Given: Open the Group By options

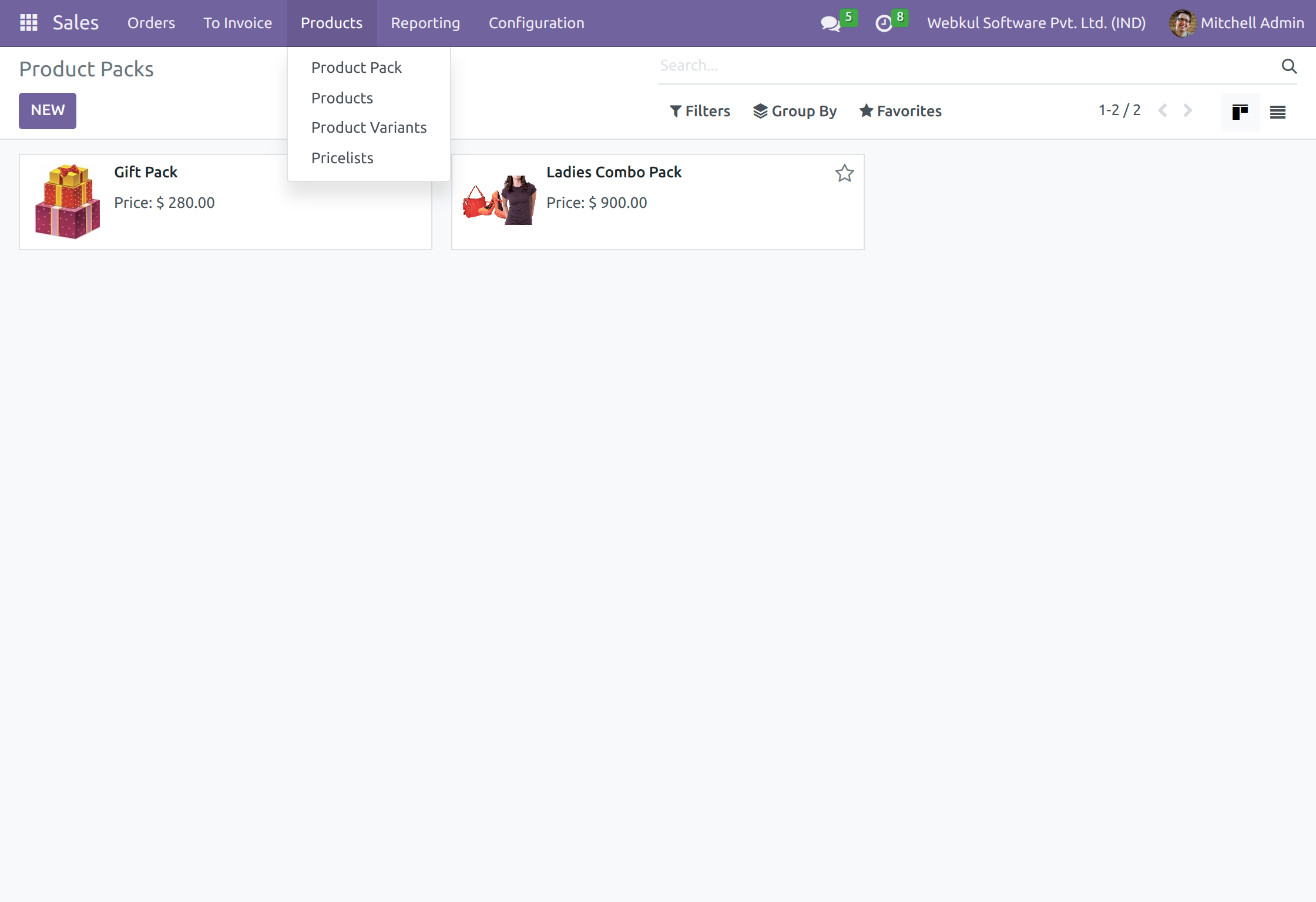Looking at the screenshot, I should point(795,111).
